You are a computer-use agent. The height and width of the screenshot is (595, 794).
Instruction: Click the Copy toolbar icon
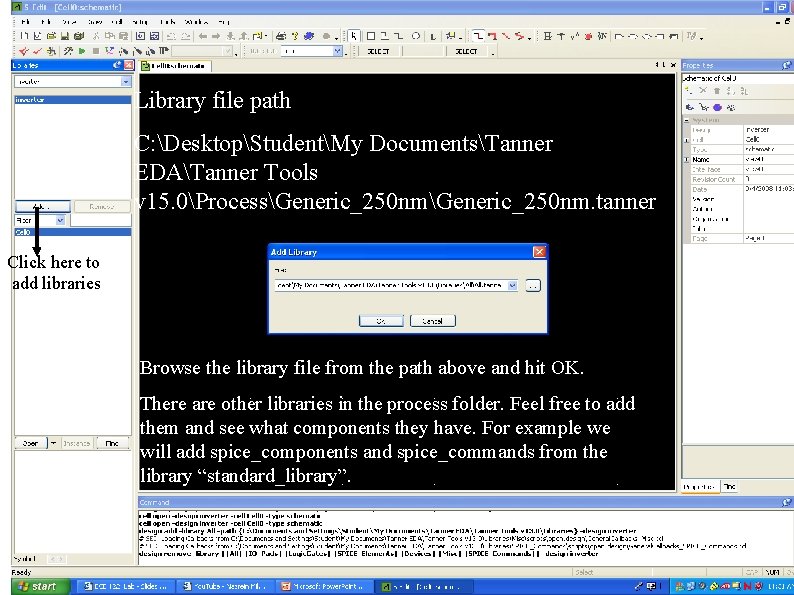pyautogui.click(x=109, y=36)
